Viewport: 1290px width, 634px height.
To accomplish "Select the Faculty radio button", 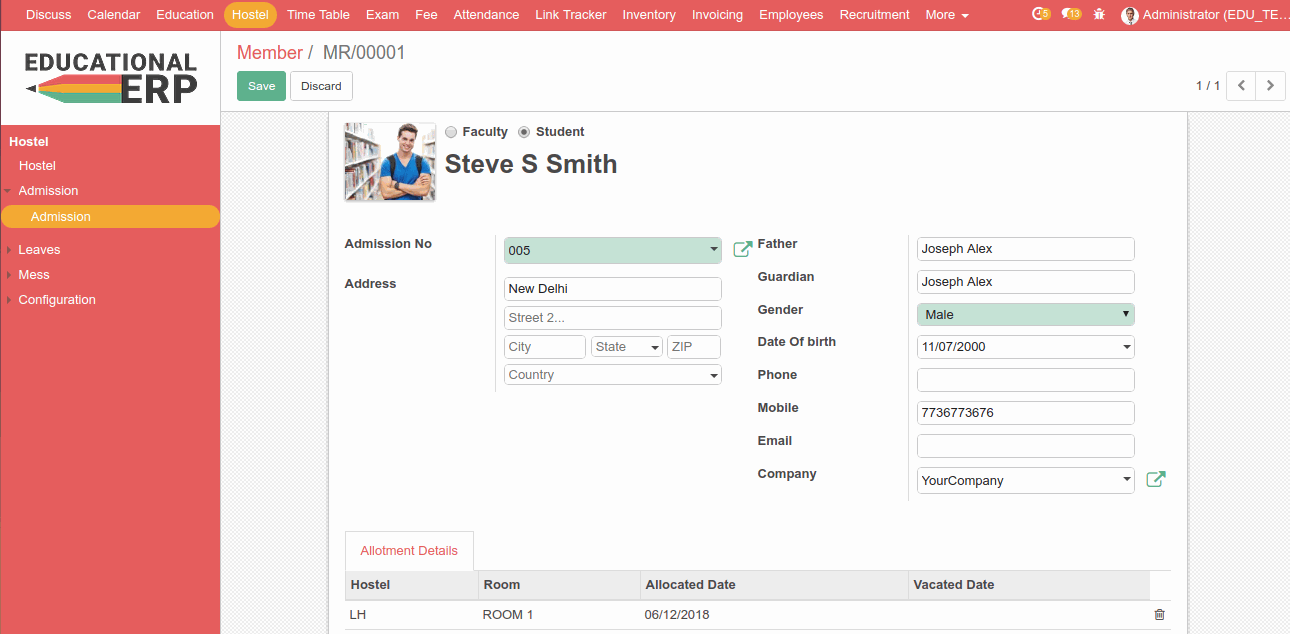I will pyautogui.click(x=451, y=132).
